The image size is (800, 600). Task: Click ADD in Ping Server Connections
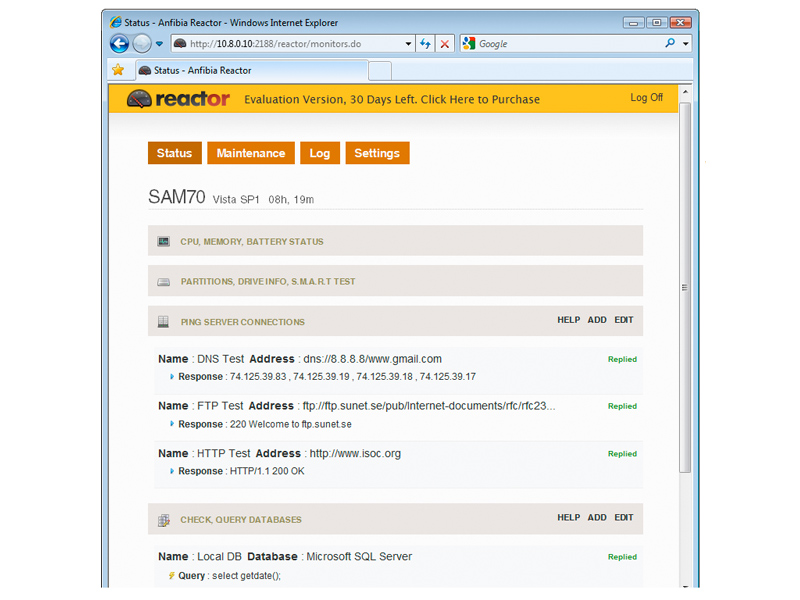[x=597, y=320]
